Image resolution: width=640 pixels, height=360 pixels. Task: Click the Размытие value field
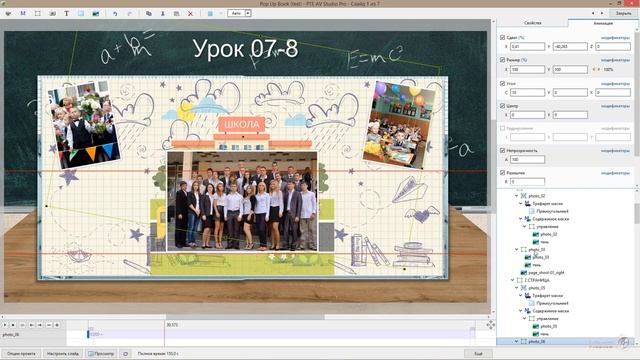pyautogui.click(x=527, y=182)
